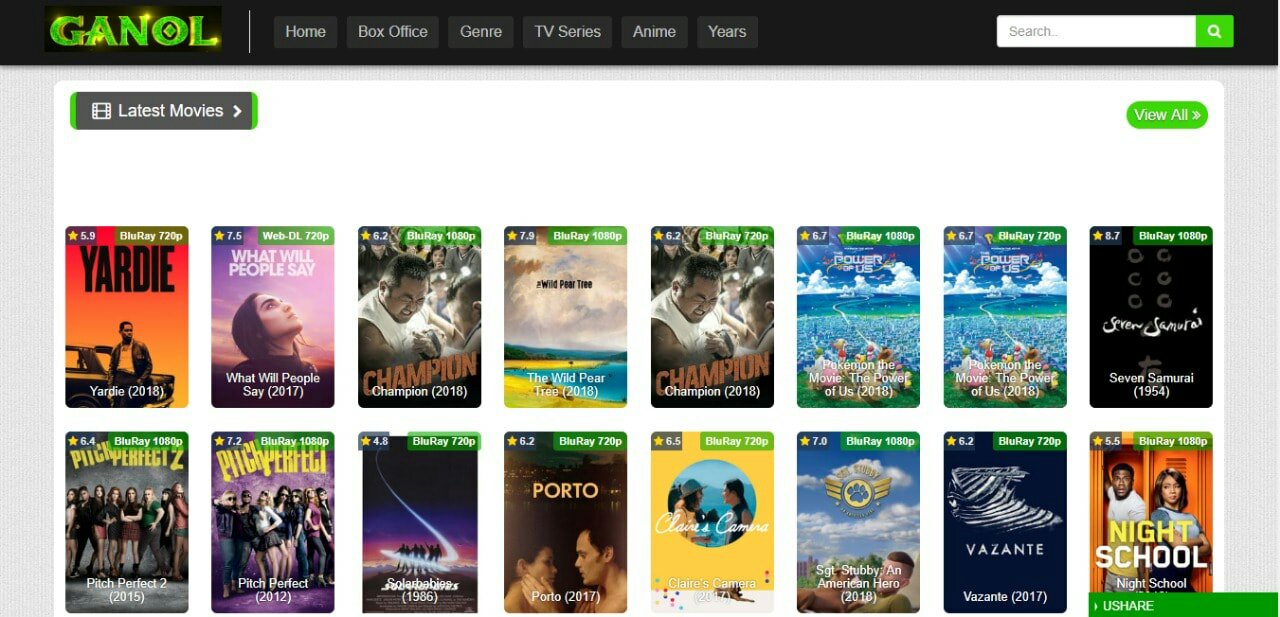Open the Years menu
1280x617 pixels.
tap(727, 32)
